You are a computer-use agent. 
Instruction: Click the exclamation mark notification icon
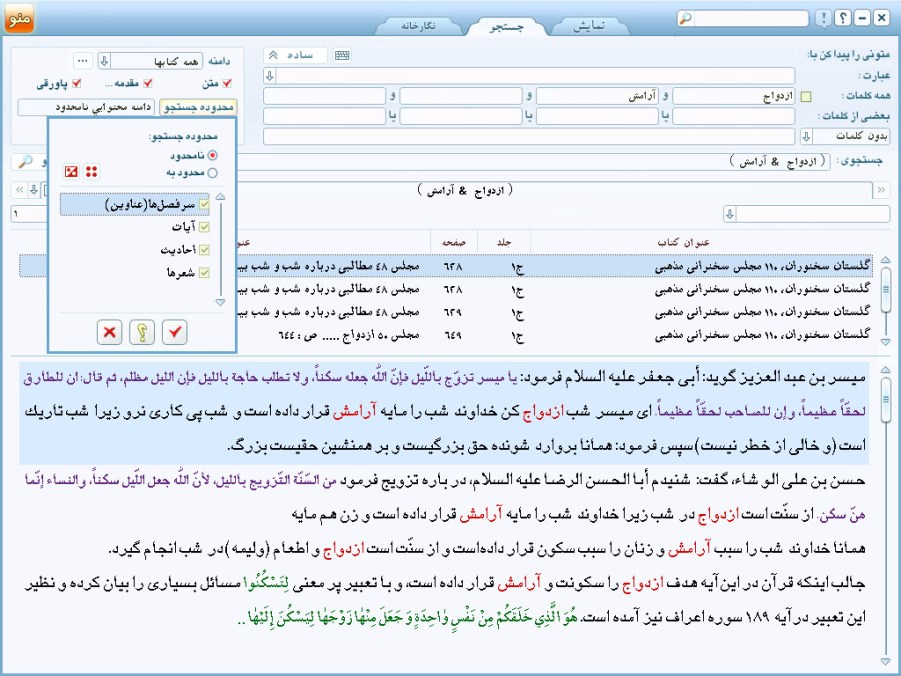823,18
